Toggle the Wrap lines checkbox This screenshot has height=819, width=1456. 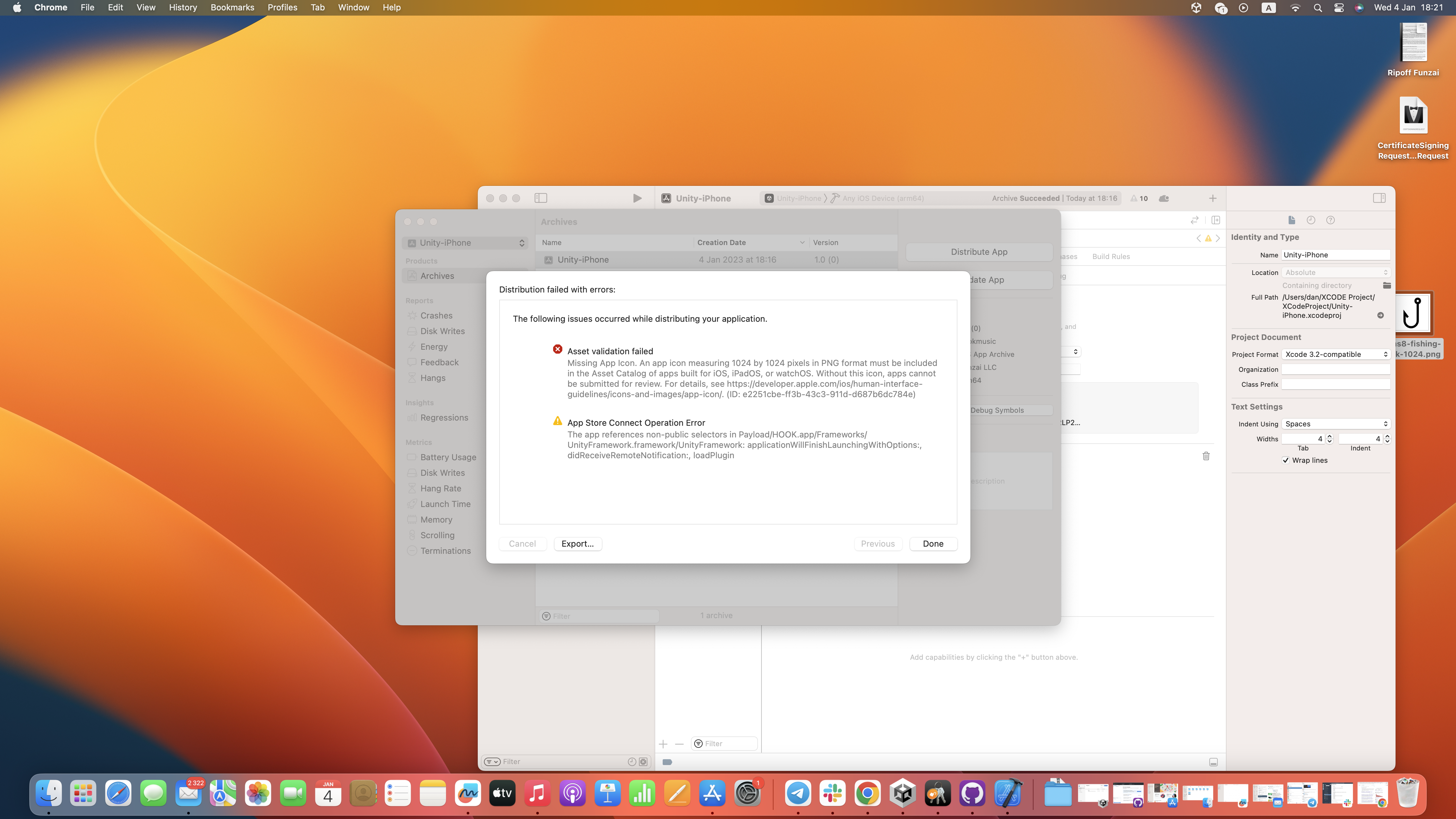pyautogui.click(x=1286, y=461)
